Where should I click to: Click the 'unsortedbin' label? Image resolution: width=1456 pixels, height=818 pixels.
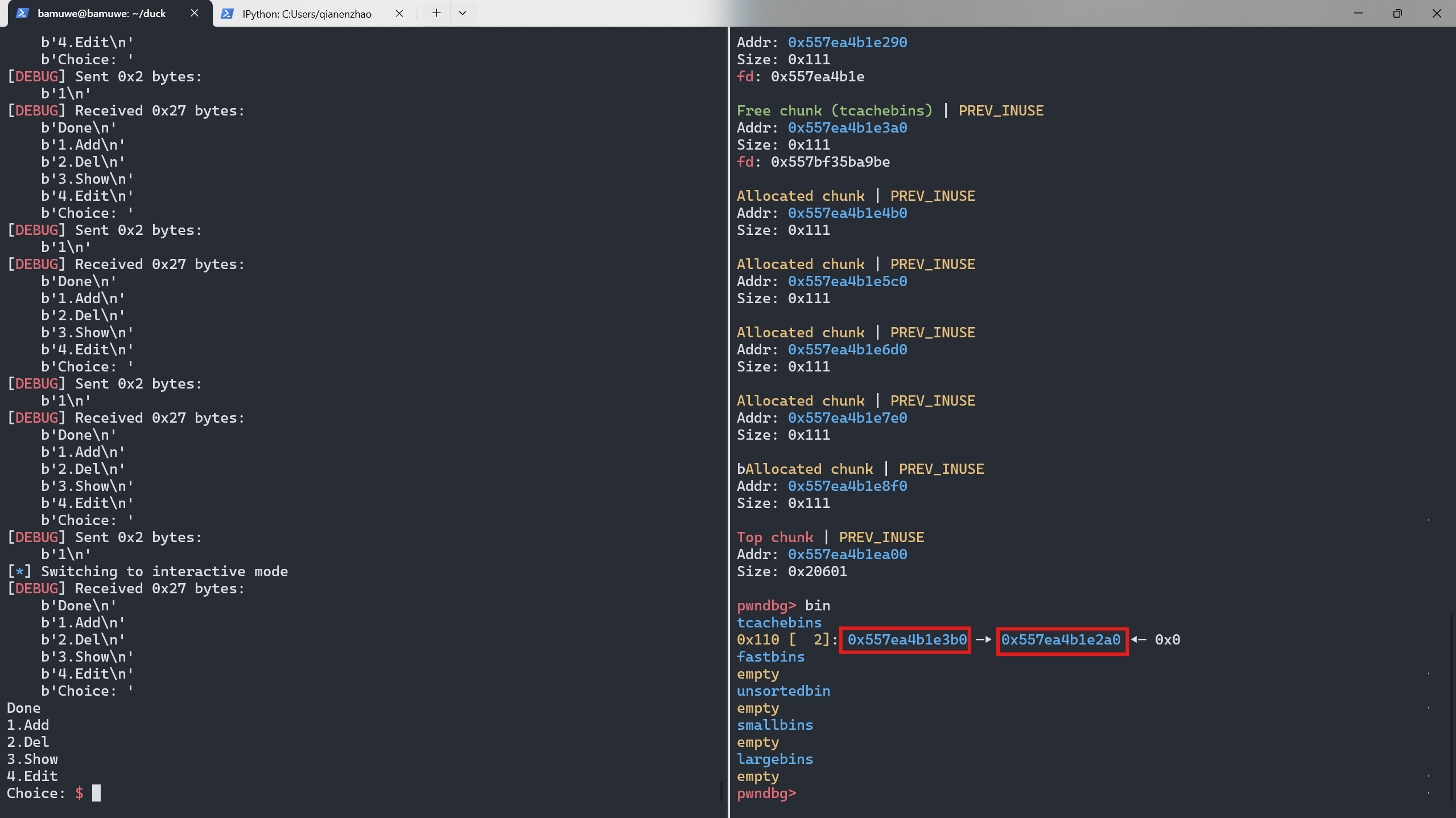(783, 691)
